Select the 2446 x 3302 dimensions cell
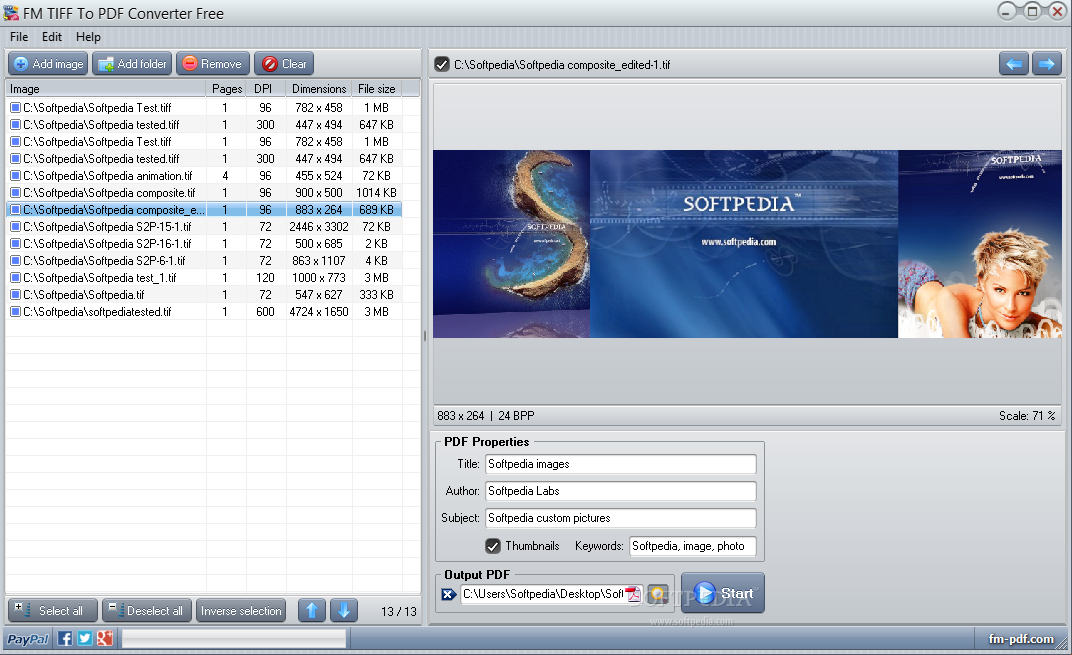 click(x=319, y=226)
